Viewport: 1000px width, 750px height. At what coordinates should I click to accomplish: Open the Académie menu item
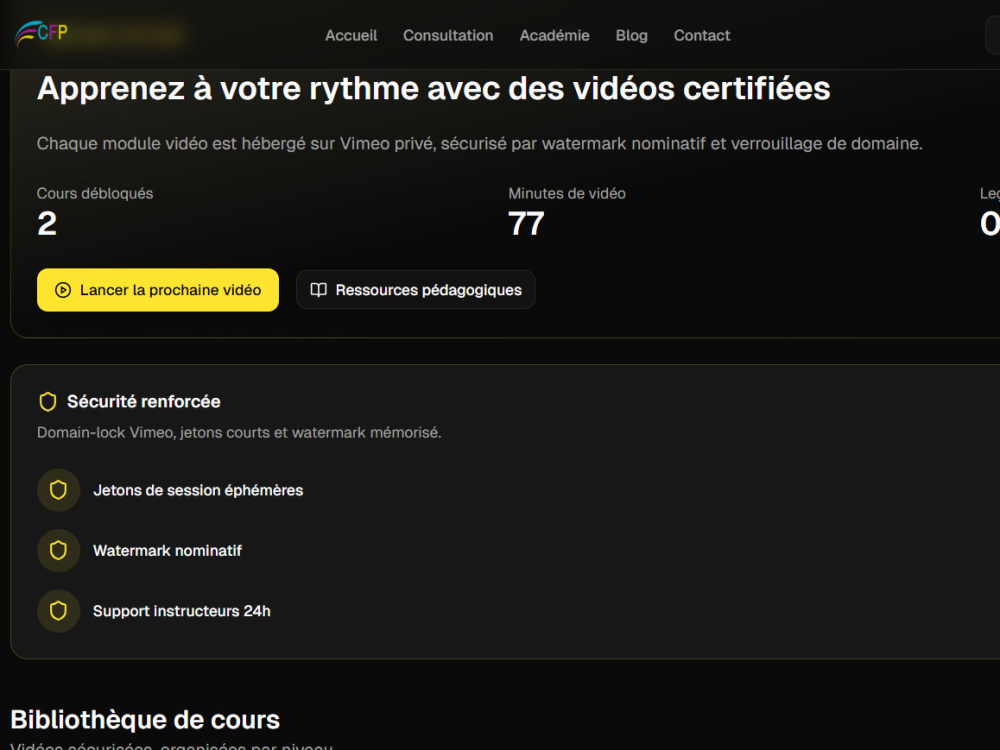pyautogui.click(x=554, y=36)
